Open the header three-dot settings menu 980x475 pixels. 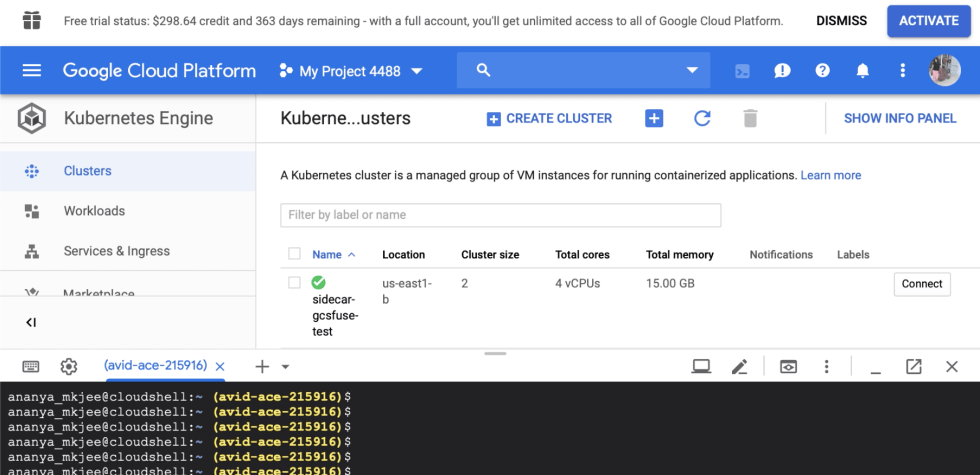point(902,71)
